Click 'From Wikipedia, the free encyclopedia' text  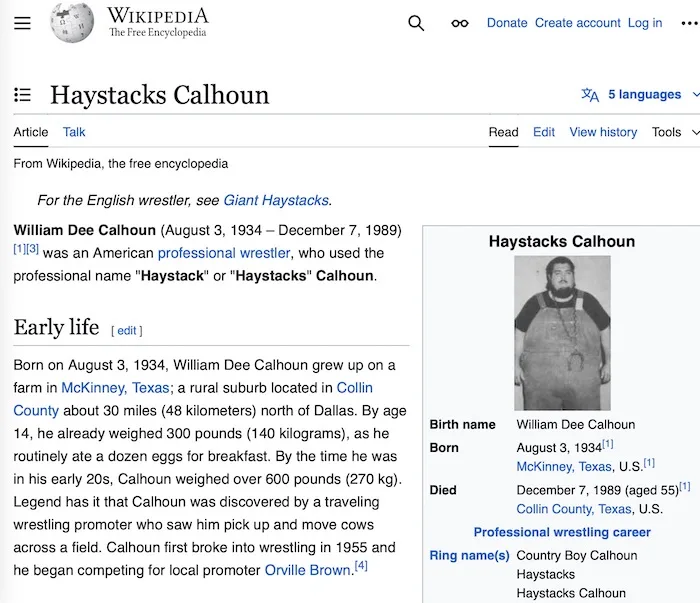(x=121, y=164)
